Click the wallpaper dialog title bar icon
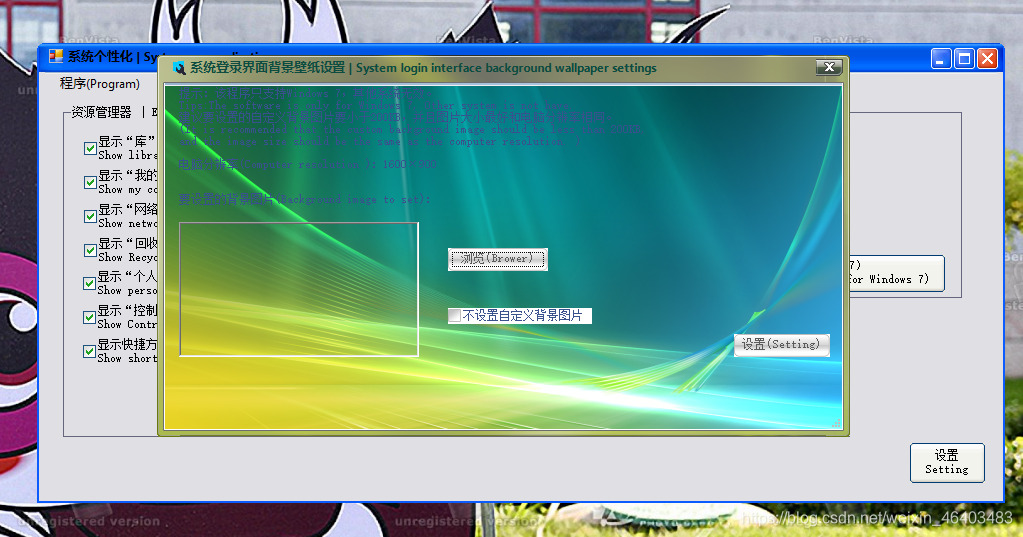 [x=179, y=68]
